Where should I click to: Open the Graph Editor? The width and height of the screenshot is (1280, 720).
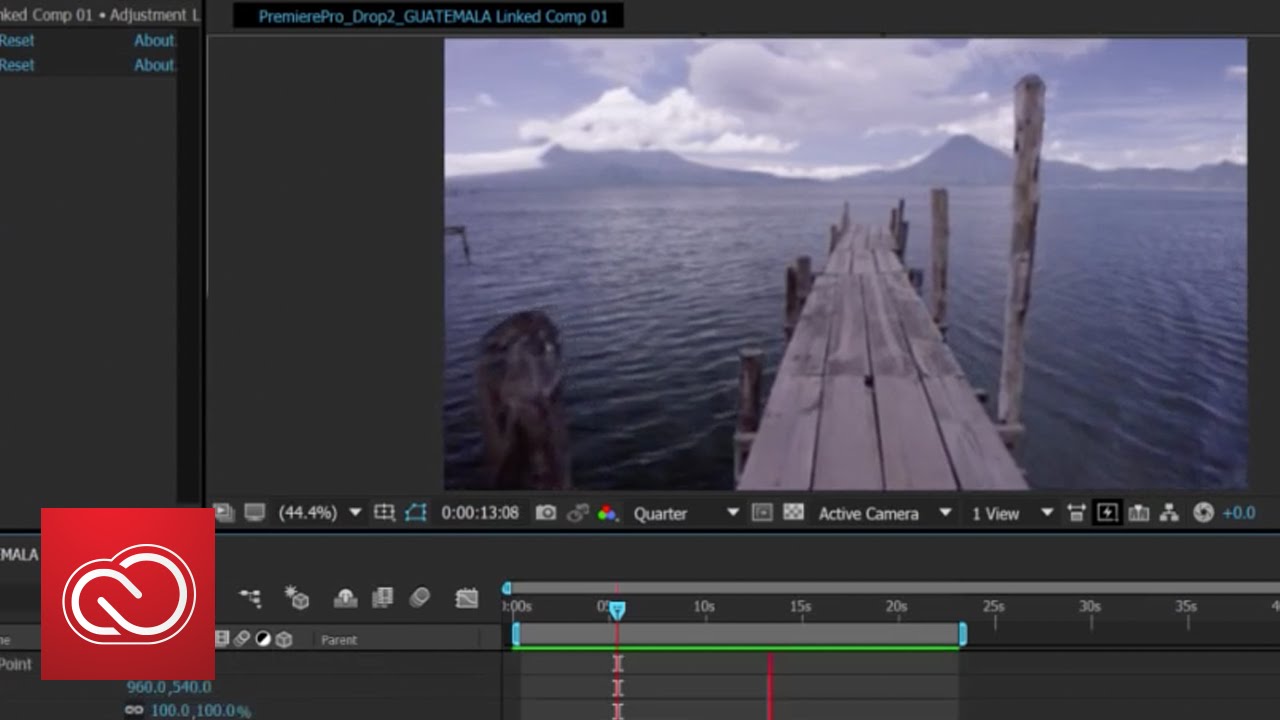pyautogui.click(x=467, y=596)
